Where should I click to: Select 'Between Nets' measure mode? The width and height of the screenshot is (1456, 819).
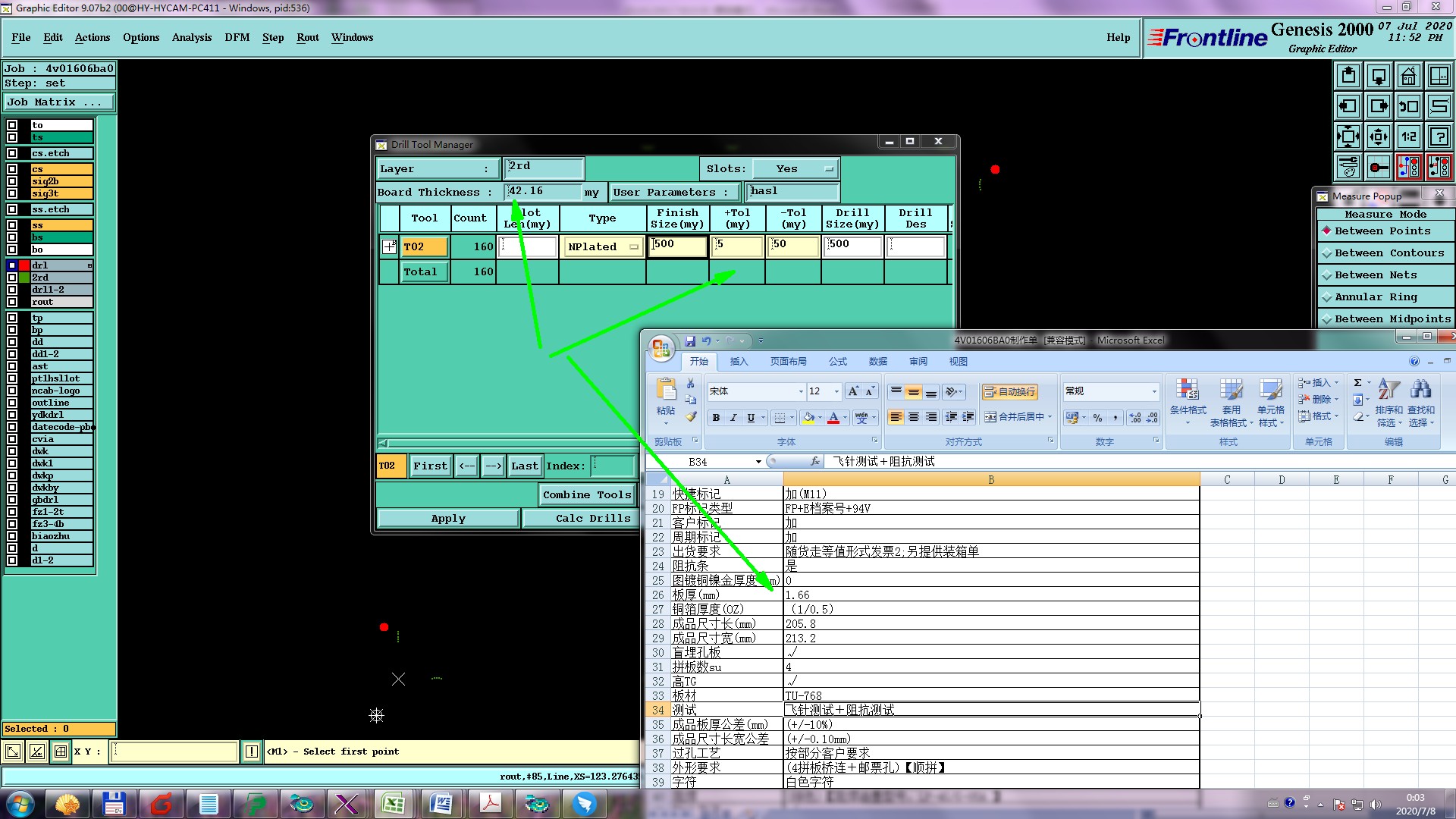[x=1387, y=275]
